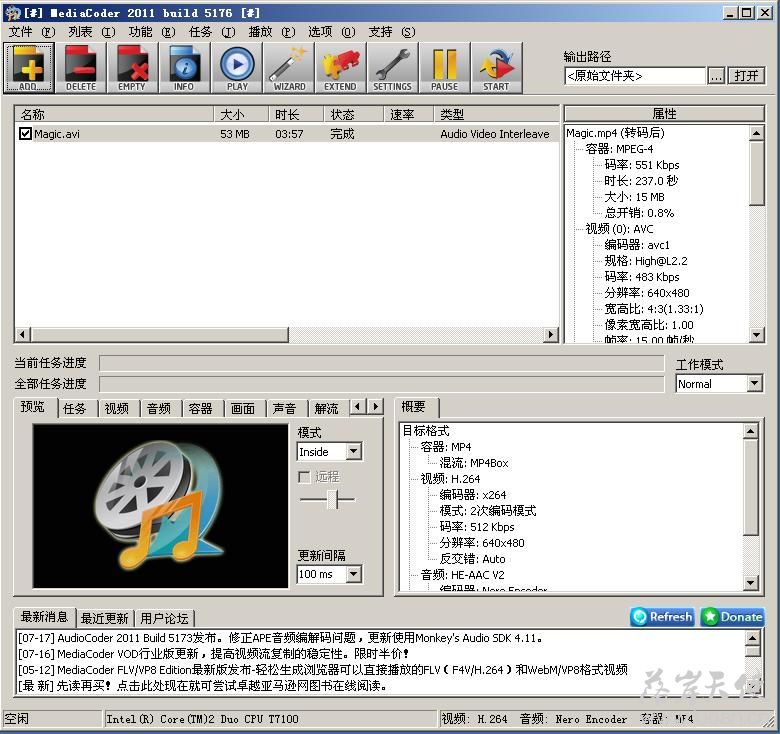Open the 列表 (L) menu
This screenshot has width=780, height=734.
(x=92, y=32)
